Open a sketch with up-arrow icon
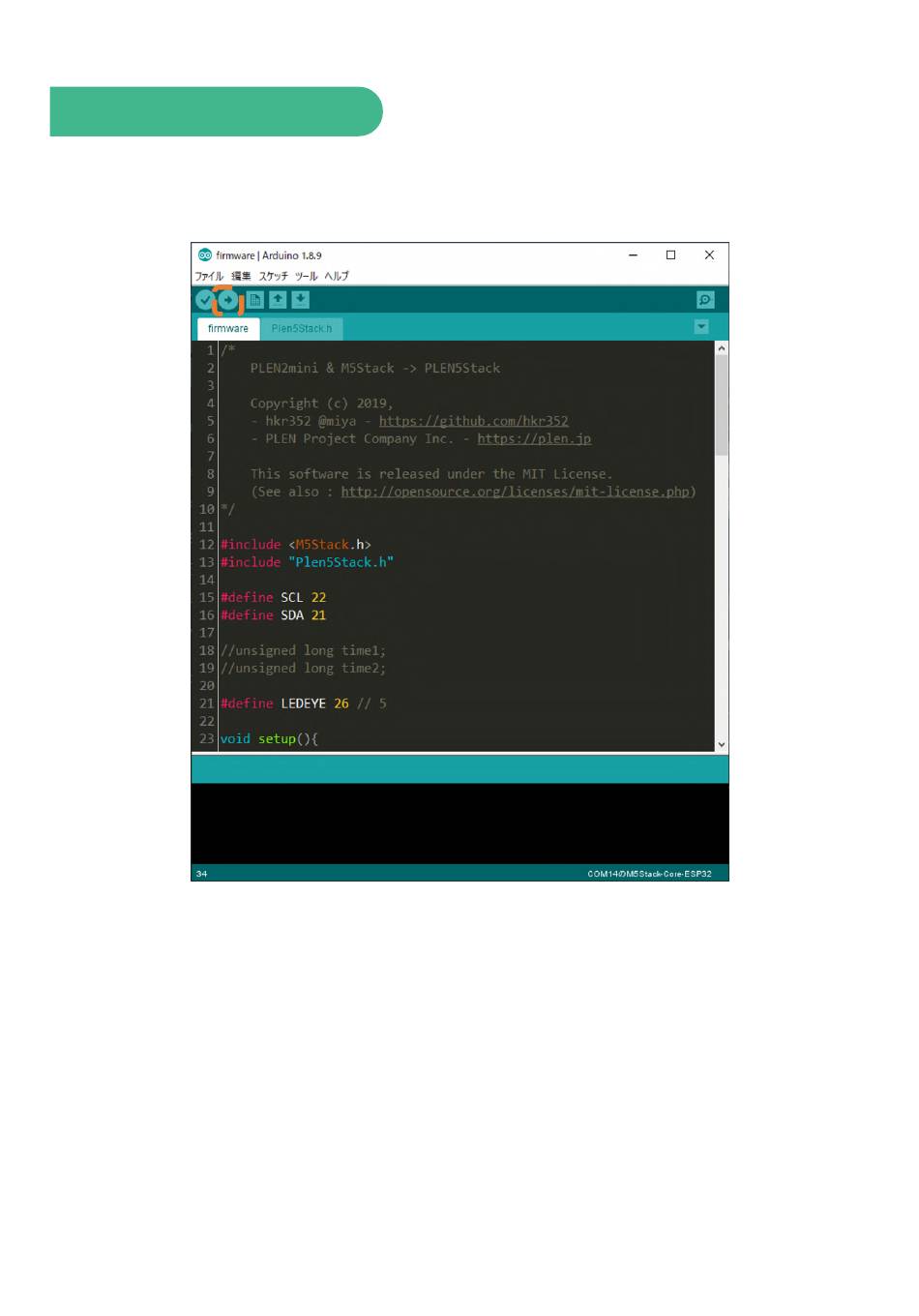This screenshot has width=919, height=1316. 278,300
